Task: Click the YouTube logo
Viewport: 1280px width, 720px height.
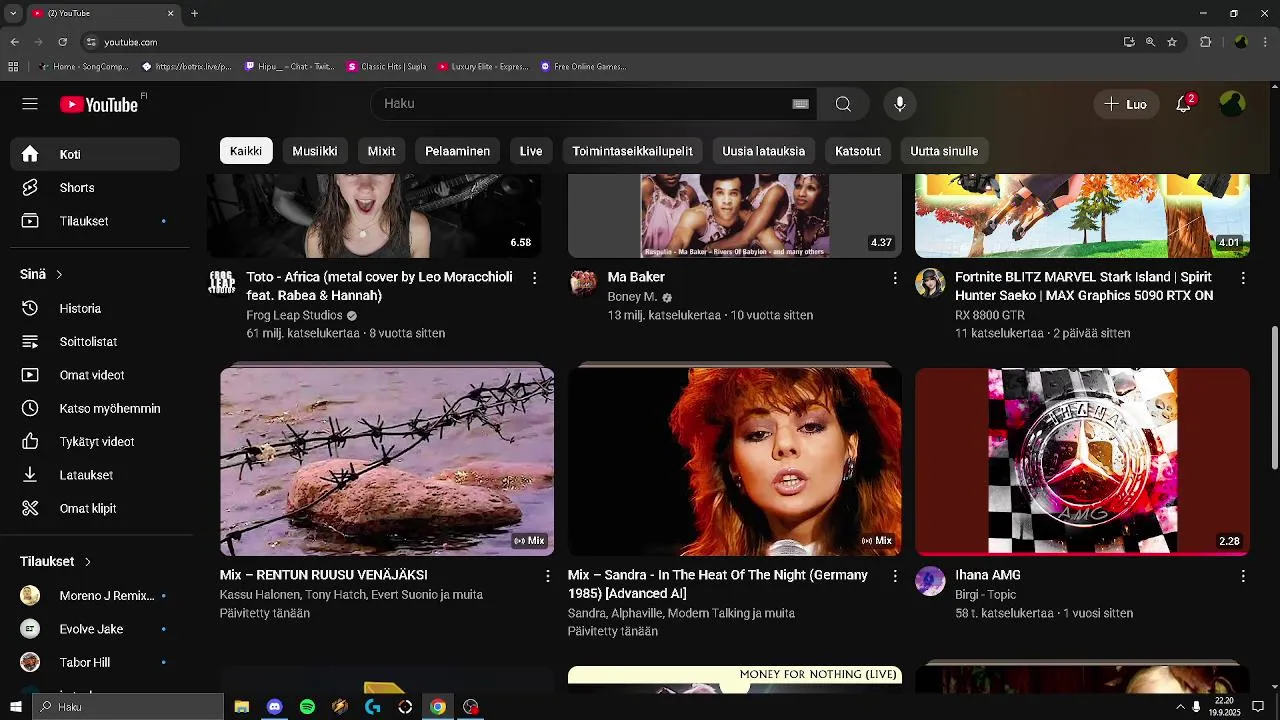Action: click(98, 104)
